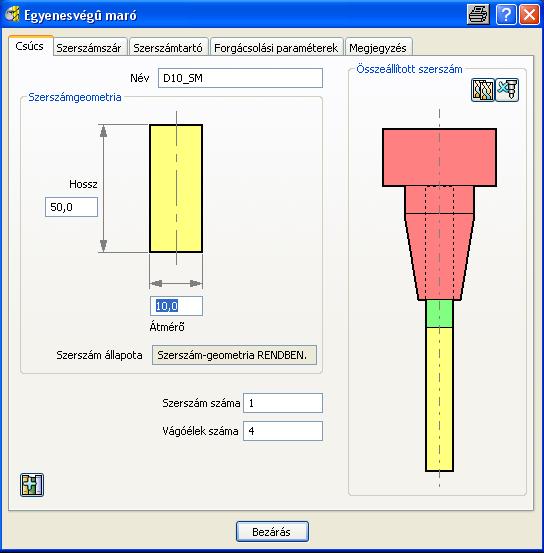Click the printer icon in title bar
Image resolution: width=544 pixels, height=553 pixels.
click(x=478, y=15)
